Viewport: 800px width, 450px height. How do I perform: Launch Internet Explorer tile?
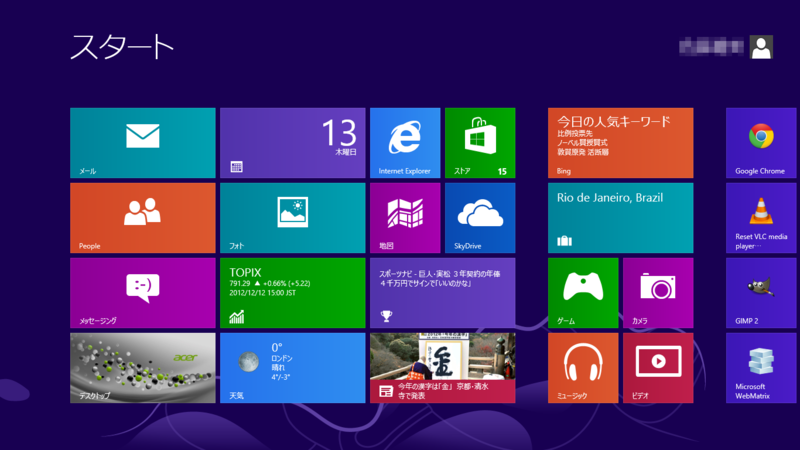click(405, 143)
